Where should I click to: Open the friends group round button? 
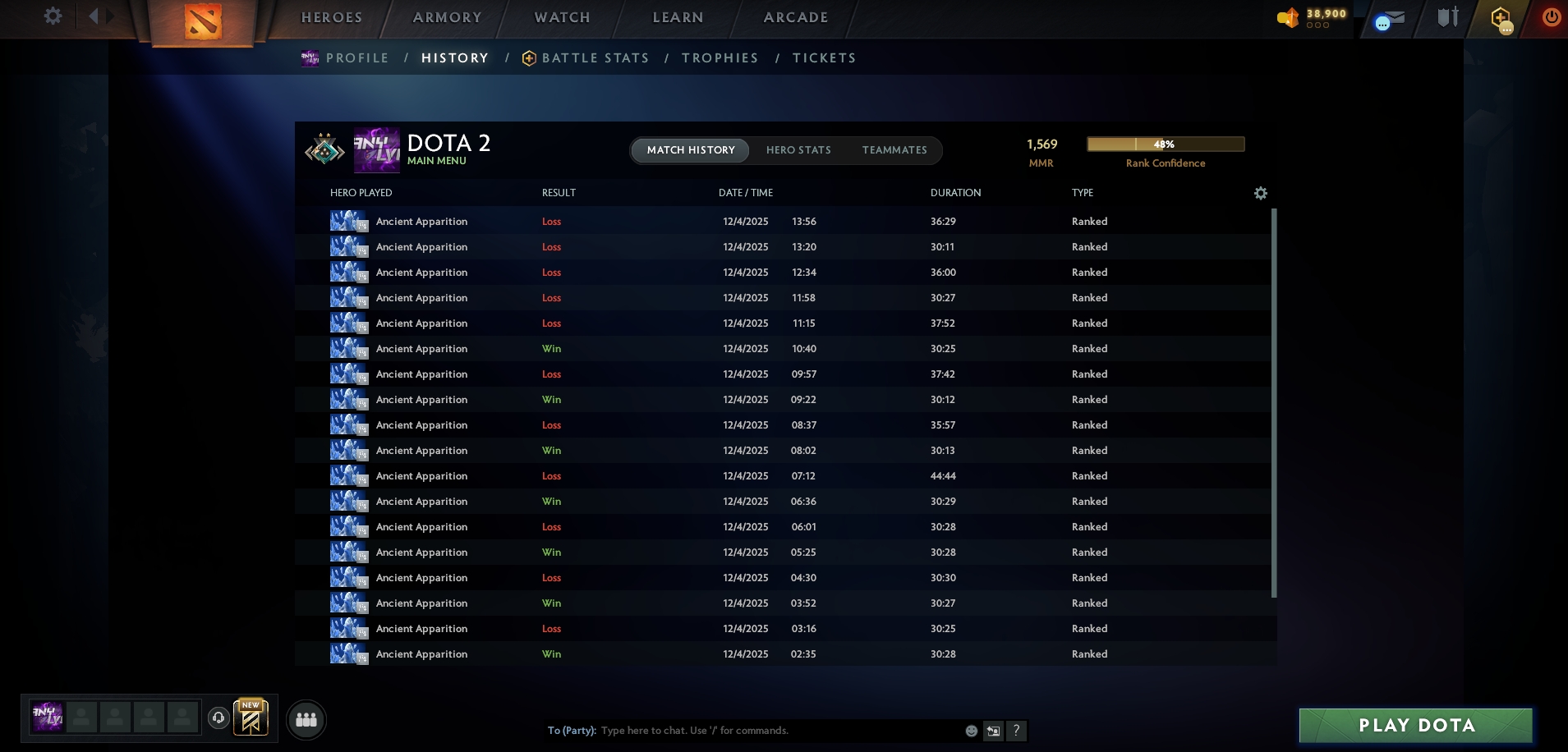[x=306, y=720]
